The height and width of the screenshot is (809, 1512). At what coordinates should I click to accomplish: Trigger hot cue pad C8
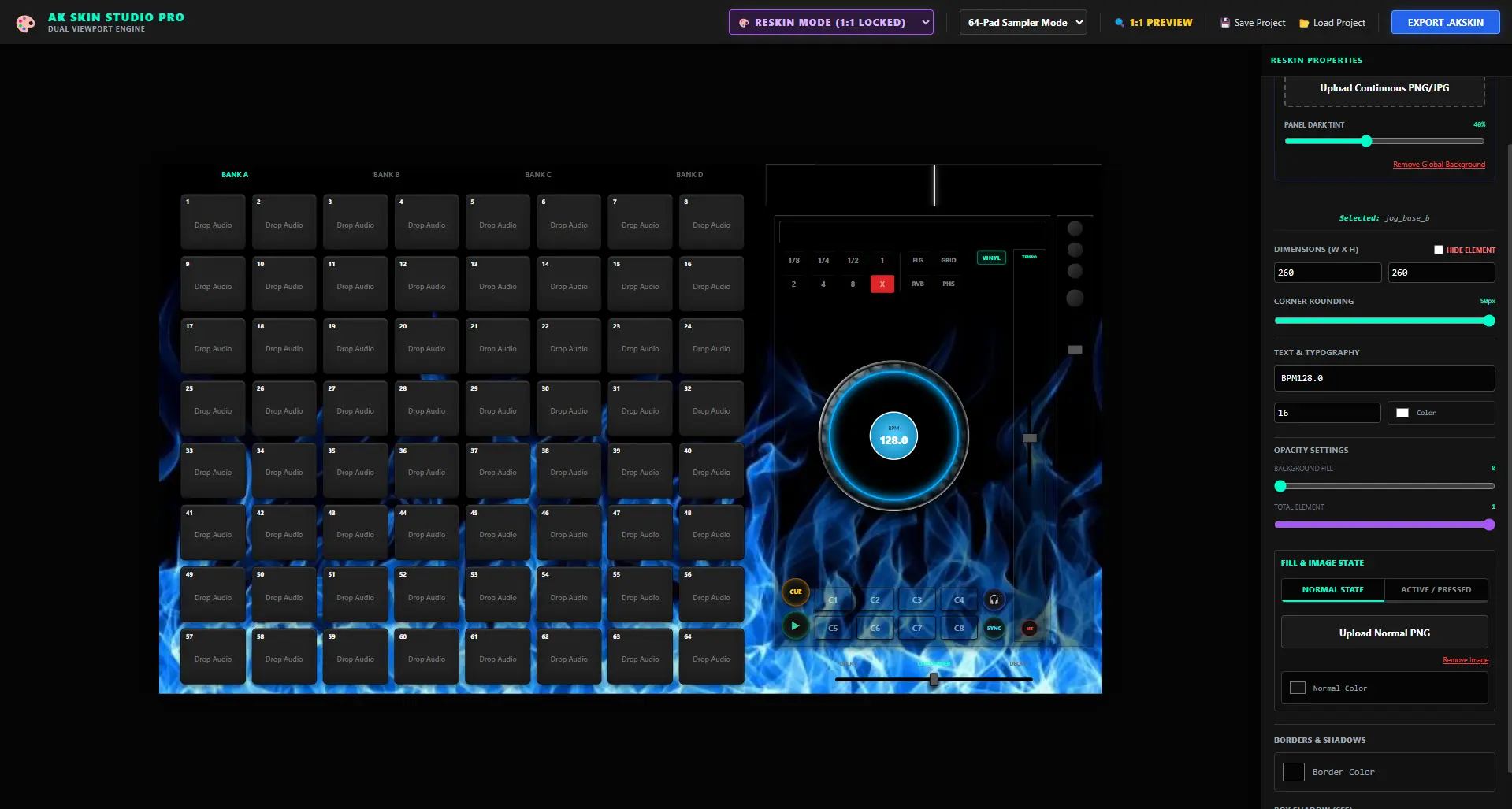pos(959,629)
